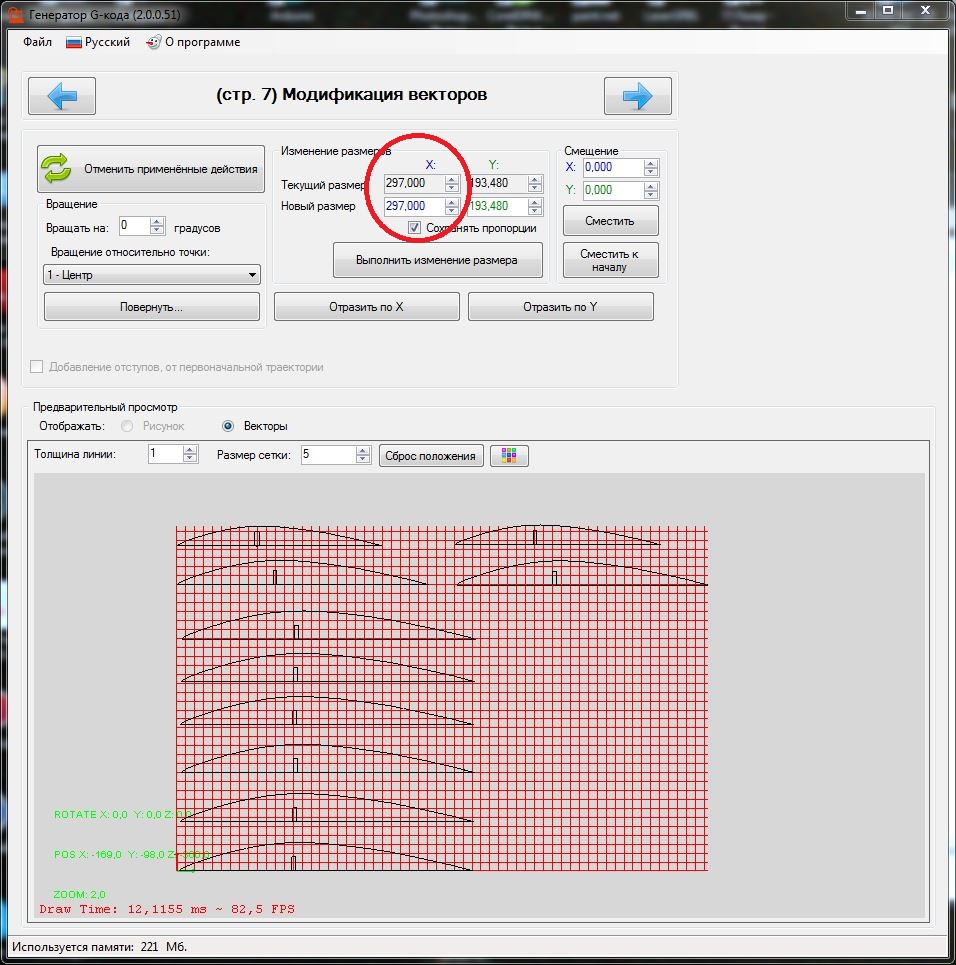The image size is (956, 965).
Task: Click the Сместить button
Action: [x=610, y=220]
